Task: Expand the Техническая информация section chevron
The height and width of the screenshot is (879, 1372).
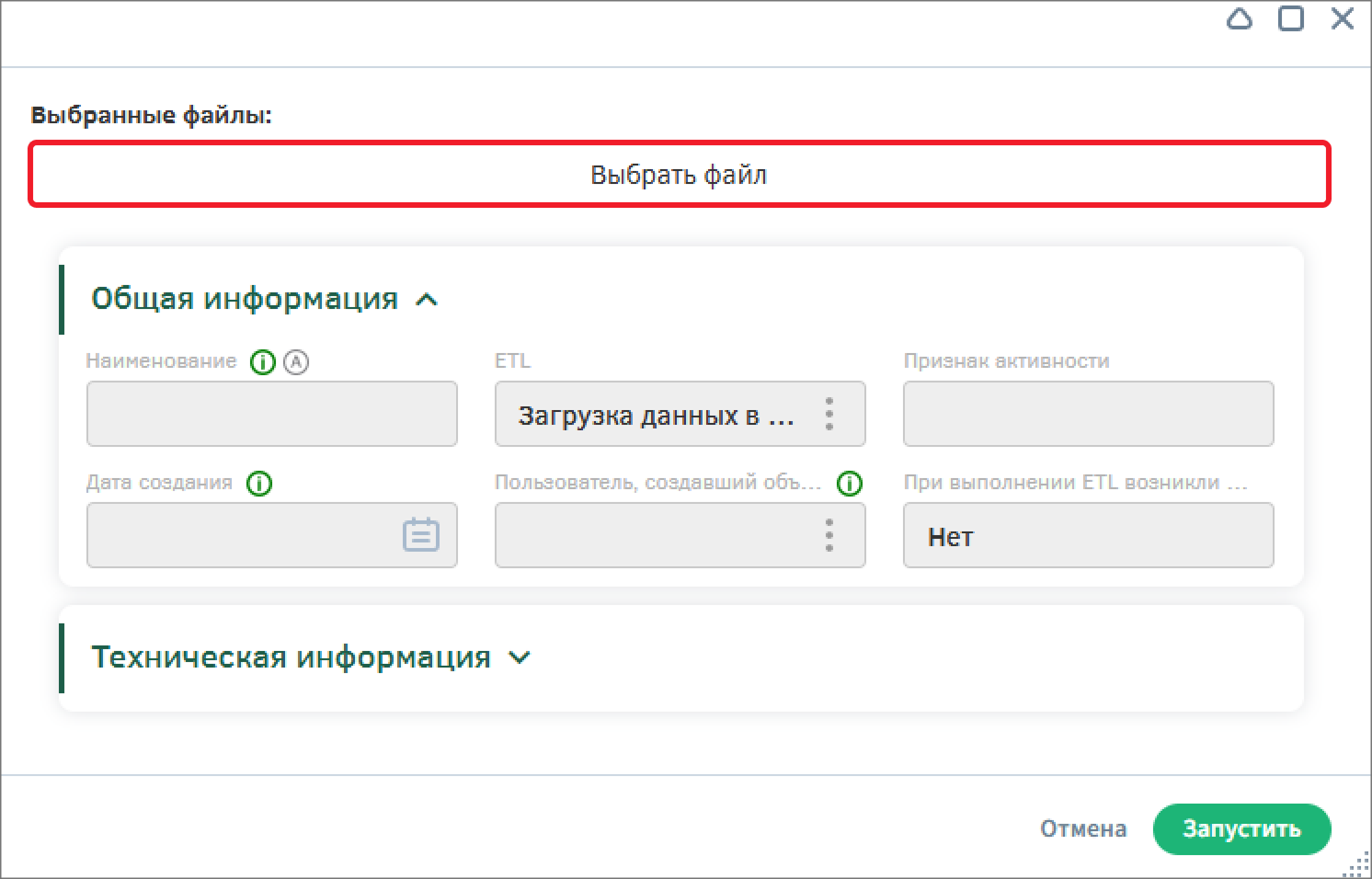Action: (x=520, y=658)
